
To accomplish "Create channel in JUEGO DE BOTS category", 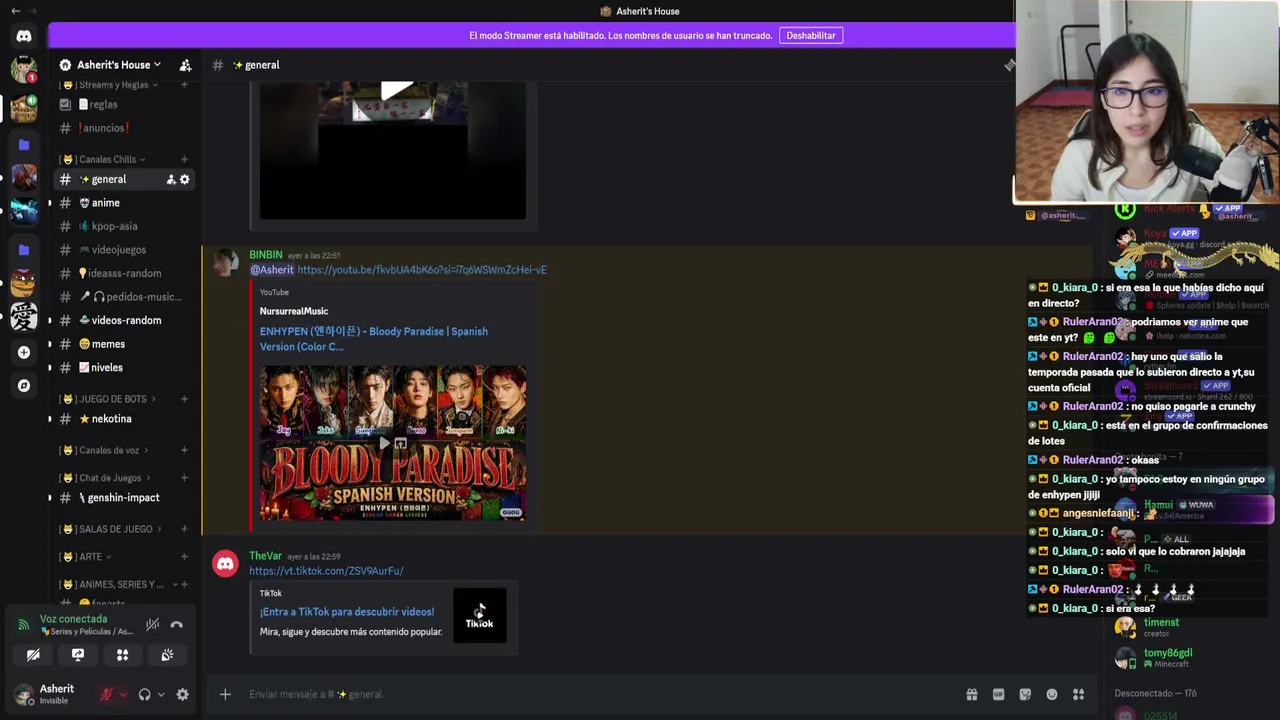I will tap(184, 399).
